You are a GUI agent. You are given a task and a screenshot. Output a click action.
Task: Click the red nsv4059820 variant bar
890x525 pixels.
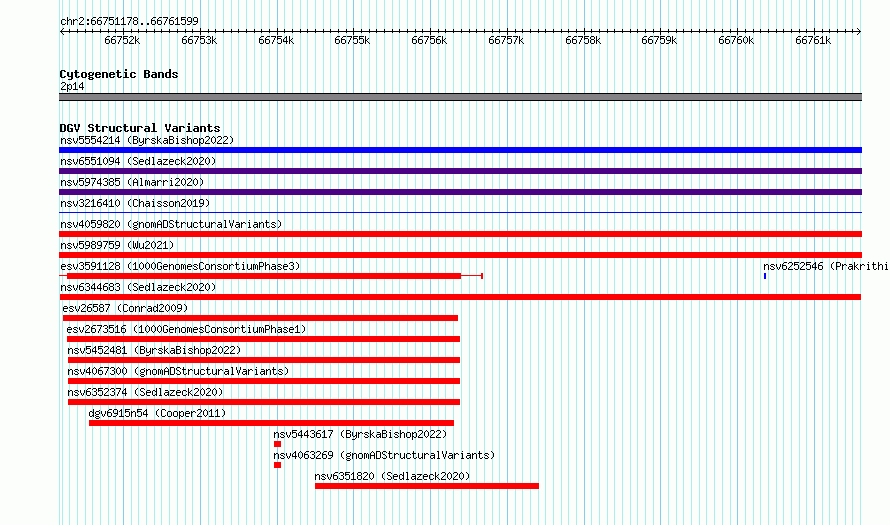coord(460,234)
